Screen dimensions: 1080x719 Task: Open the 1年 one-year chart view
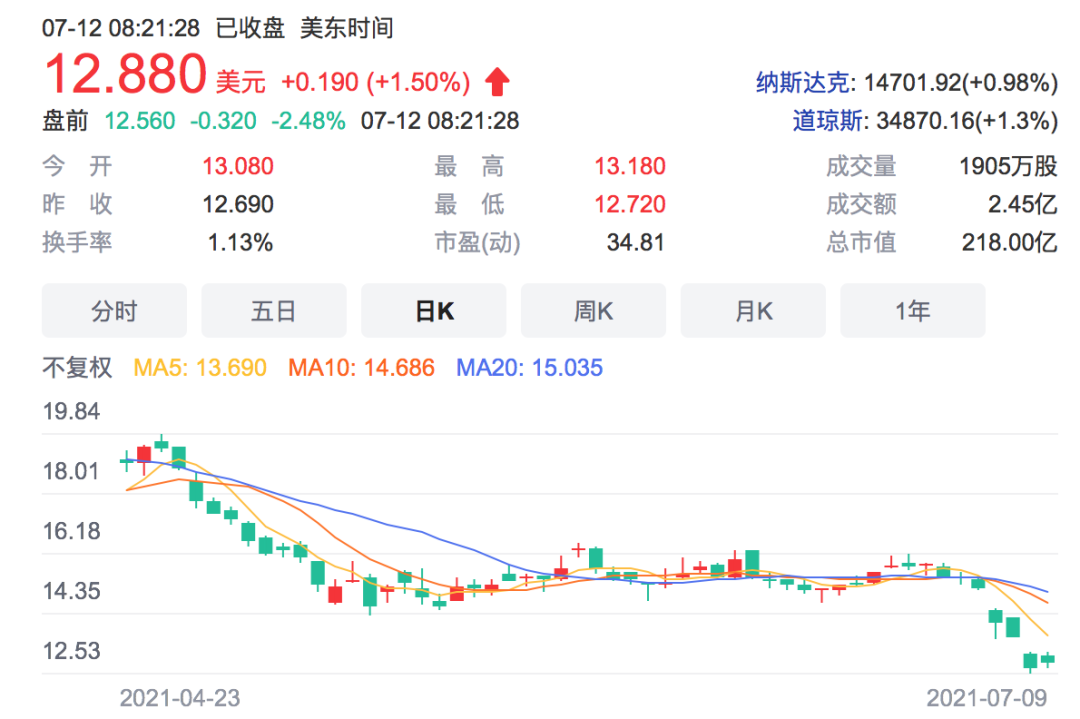[912, 311]
